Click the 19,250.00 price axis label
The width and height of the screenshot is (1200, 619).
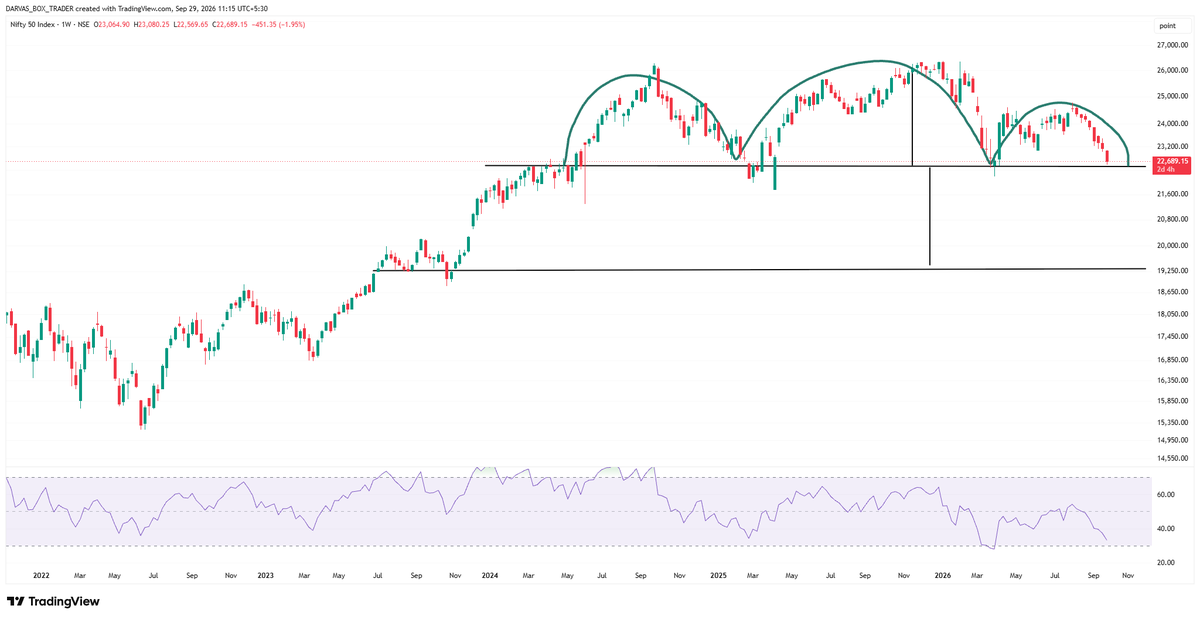pyautogui.click(x=1172, y=271)
